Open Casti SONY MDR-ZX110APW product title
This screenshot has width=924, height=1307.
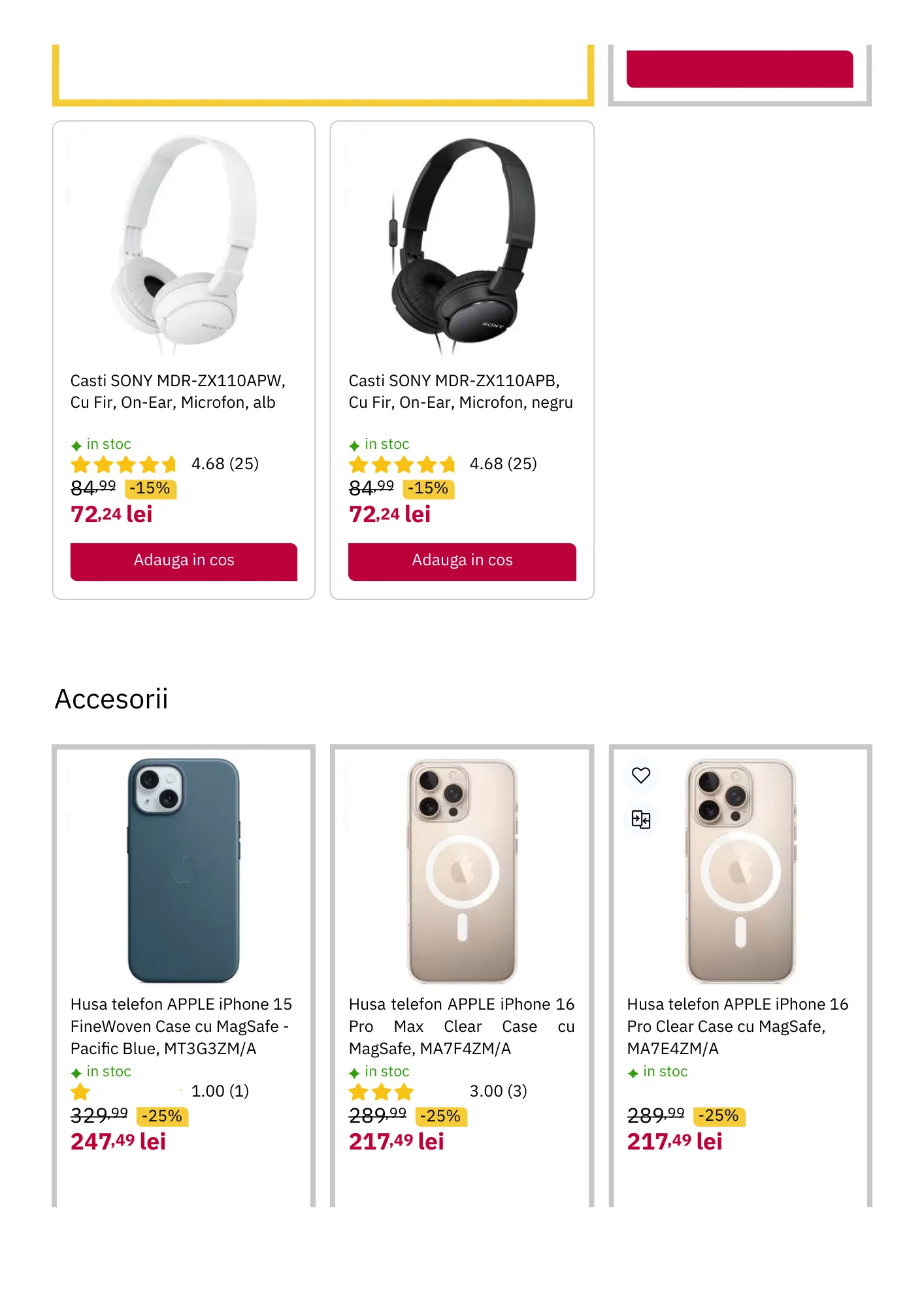coord(178,391)
